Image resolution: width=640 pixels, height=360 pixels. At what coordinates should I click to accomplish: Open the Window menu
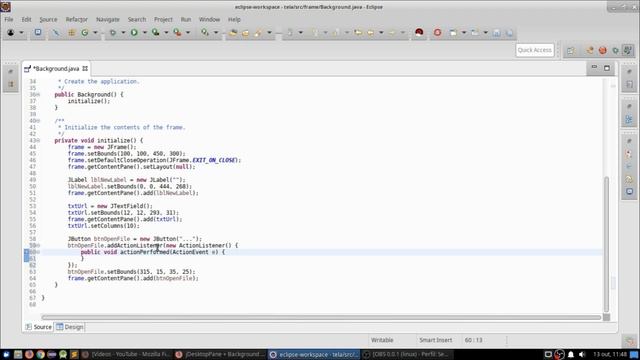coord(209,19)
